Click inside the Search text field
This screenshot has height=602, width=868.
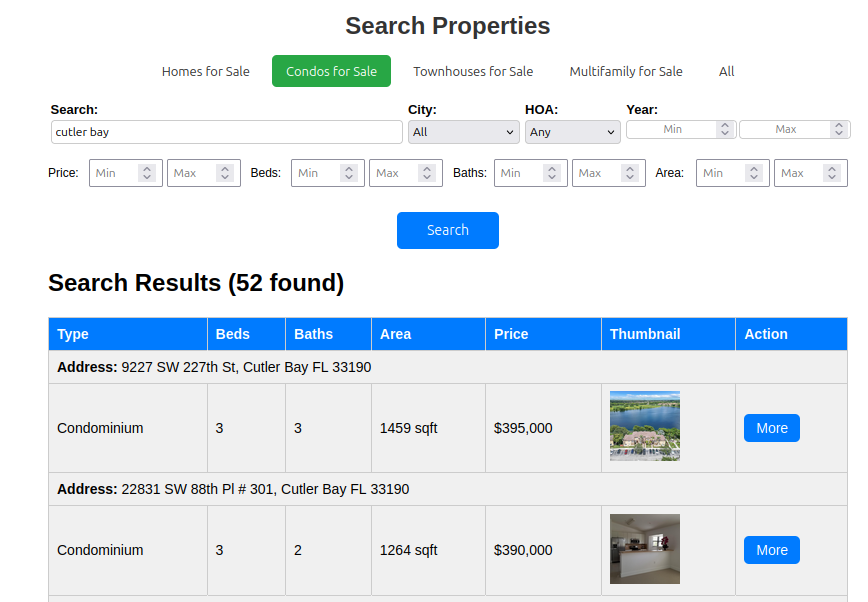point(226,131)
